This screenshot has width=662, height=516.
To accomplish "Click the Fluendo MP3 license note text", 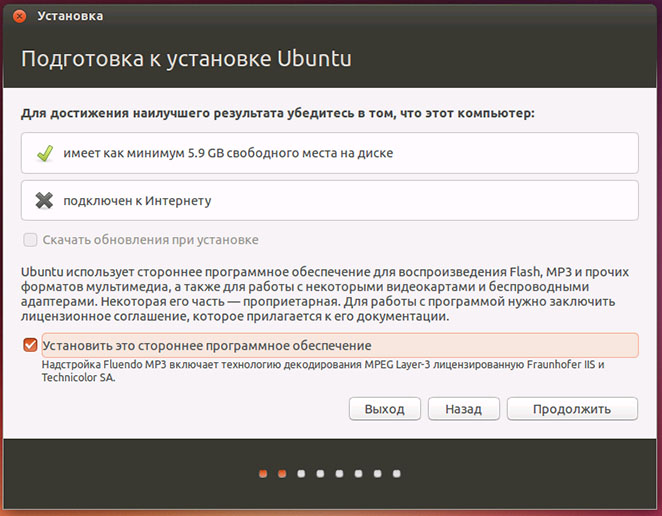I will 323,371.
